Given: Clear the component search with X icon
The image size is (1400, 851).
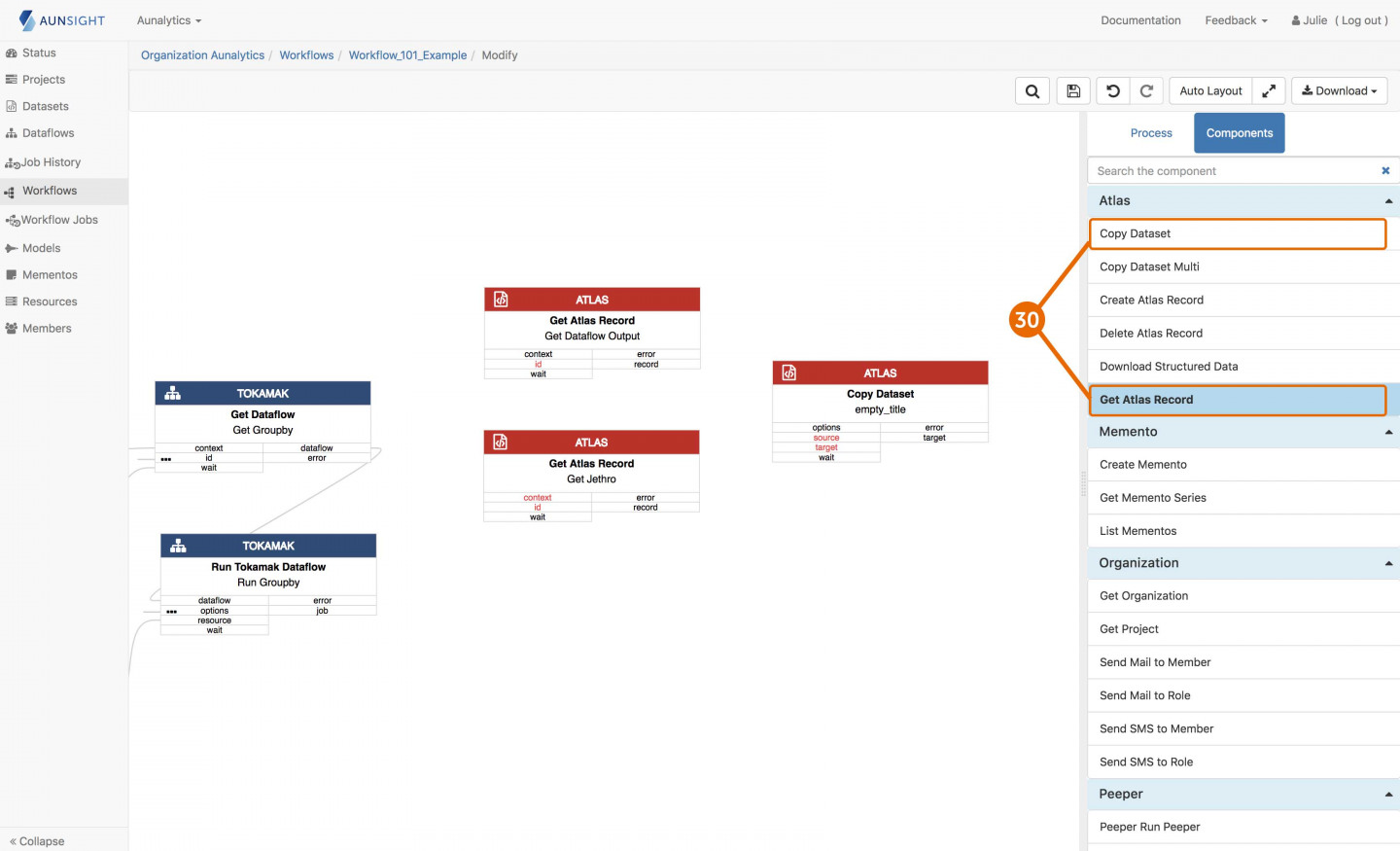Looking at the screenshot, I should [x=1385, y=171].
